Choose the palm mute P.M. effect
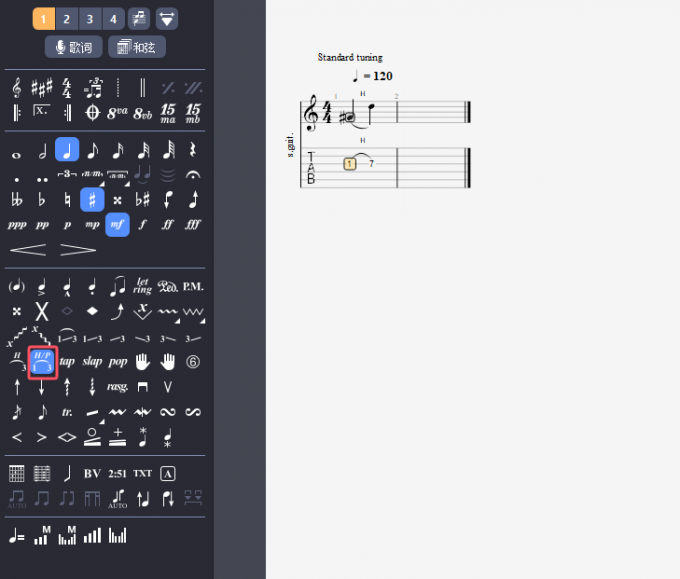The image size is (680, 579). 193,287
